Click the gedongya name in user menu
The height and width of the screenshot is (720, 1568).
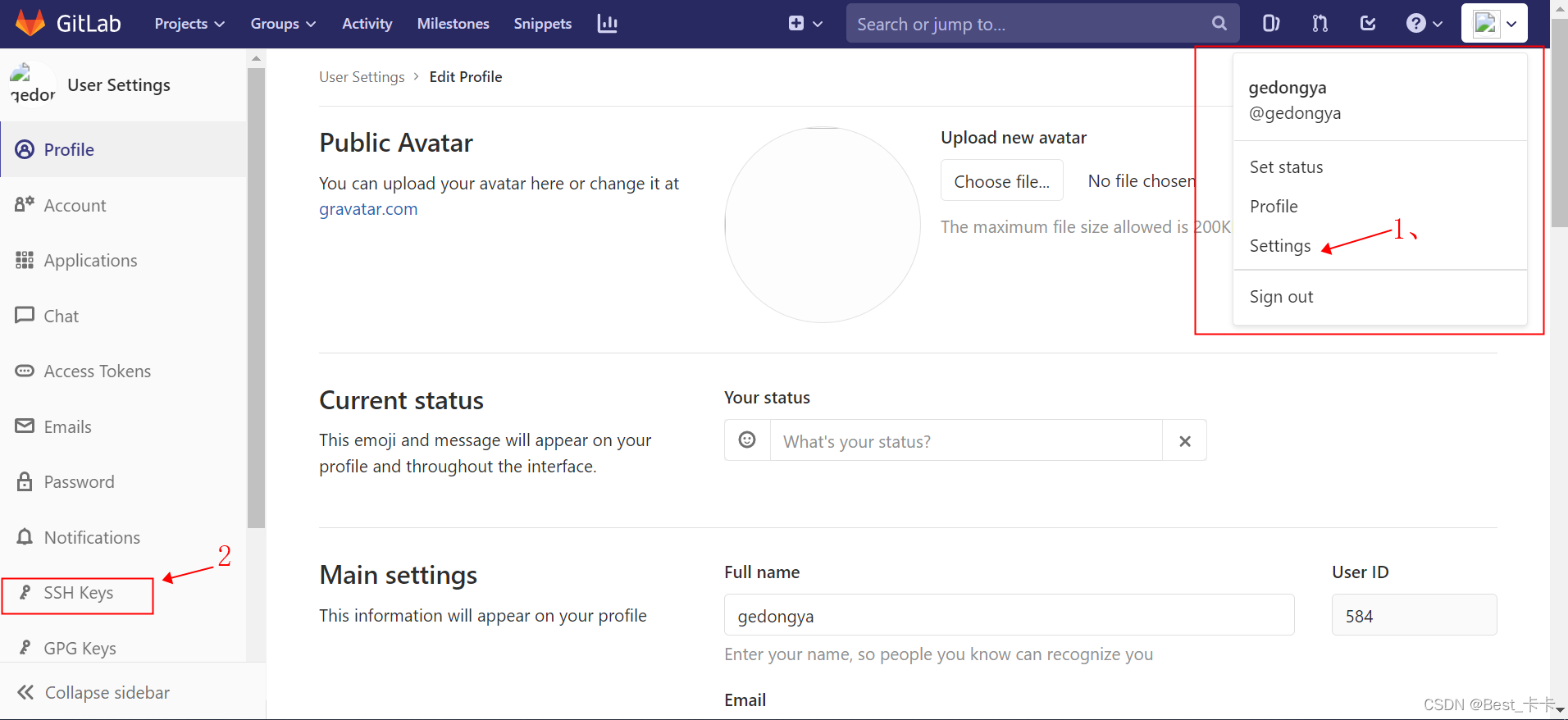1288,88
